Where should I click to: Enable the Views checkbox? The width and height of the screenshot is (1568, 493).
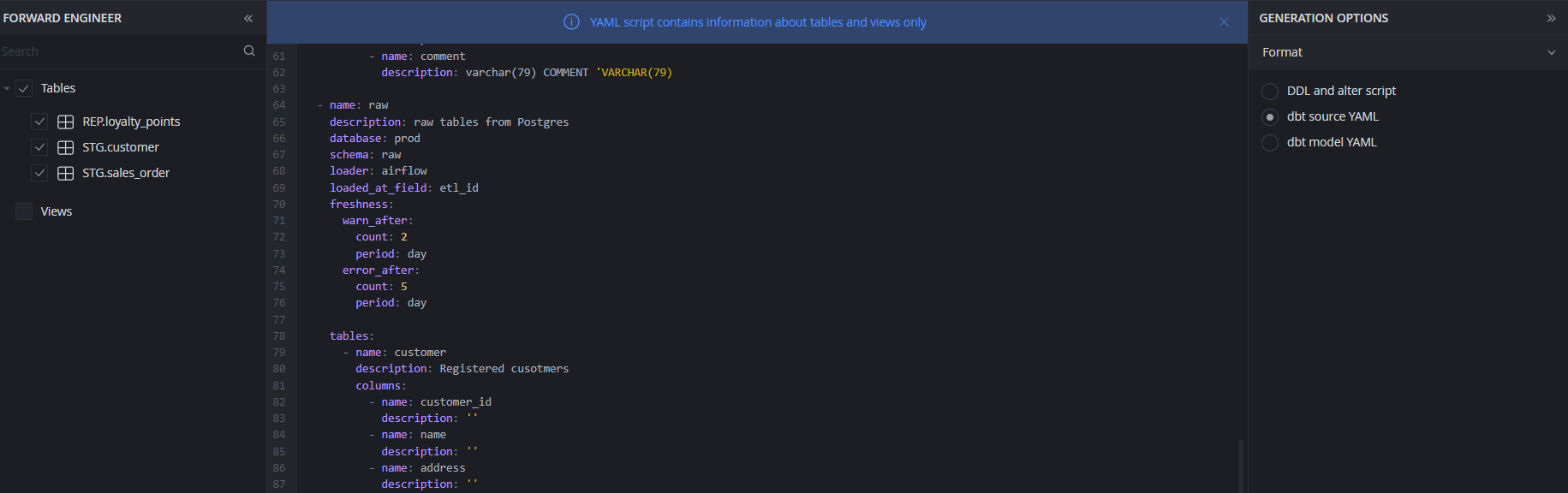click(x=23, y=211)
